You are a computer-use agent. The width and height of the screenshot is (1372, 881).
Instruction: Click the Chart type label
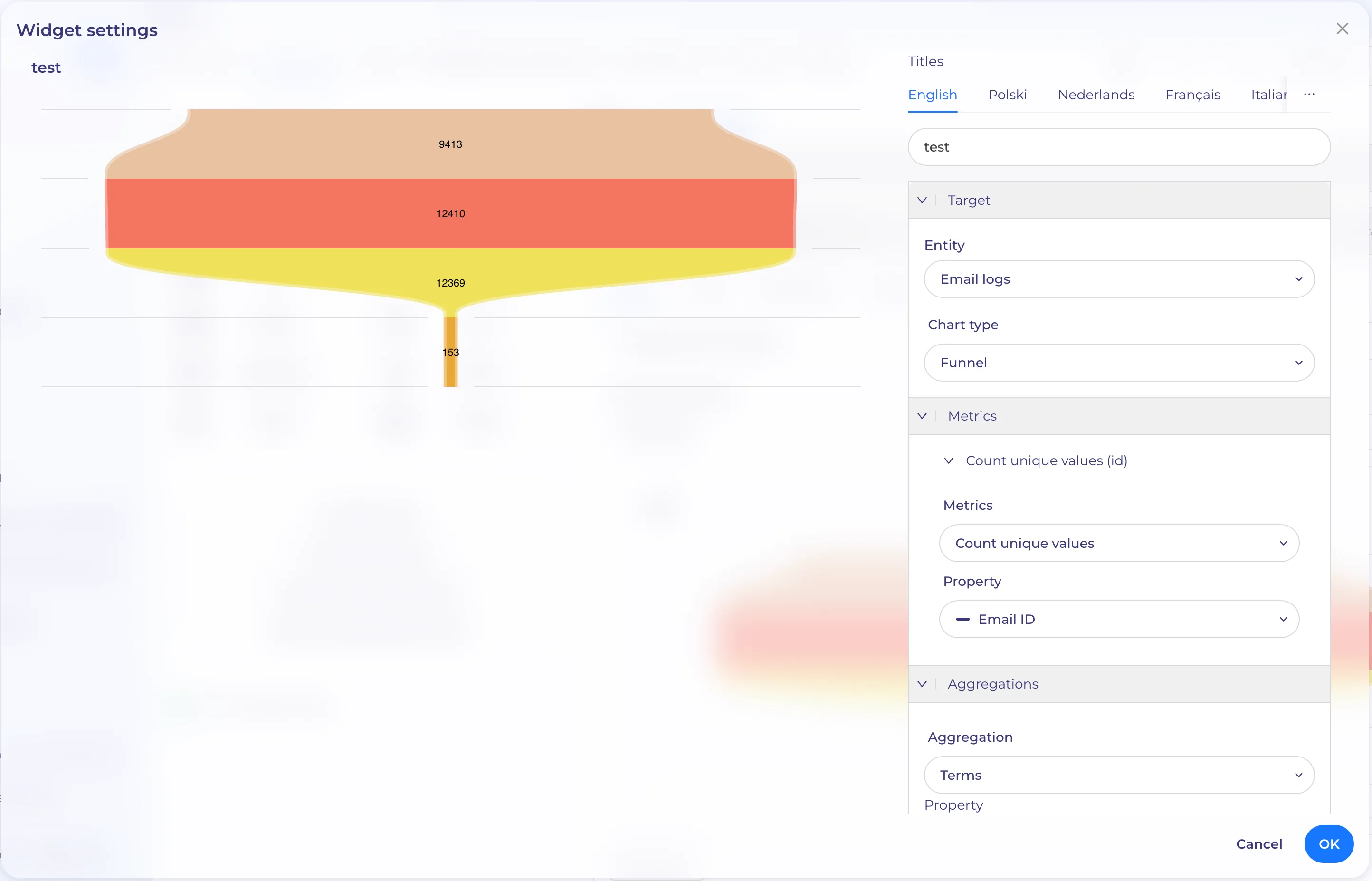pos(962,325)
